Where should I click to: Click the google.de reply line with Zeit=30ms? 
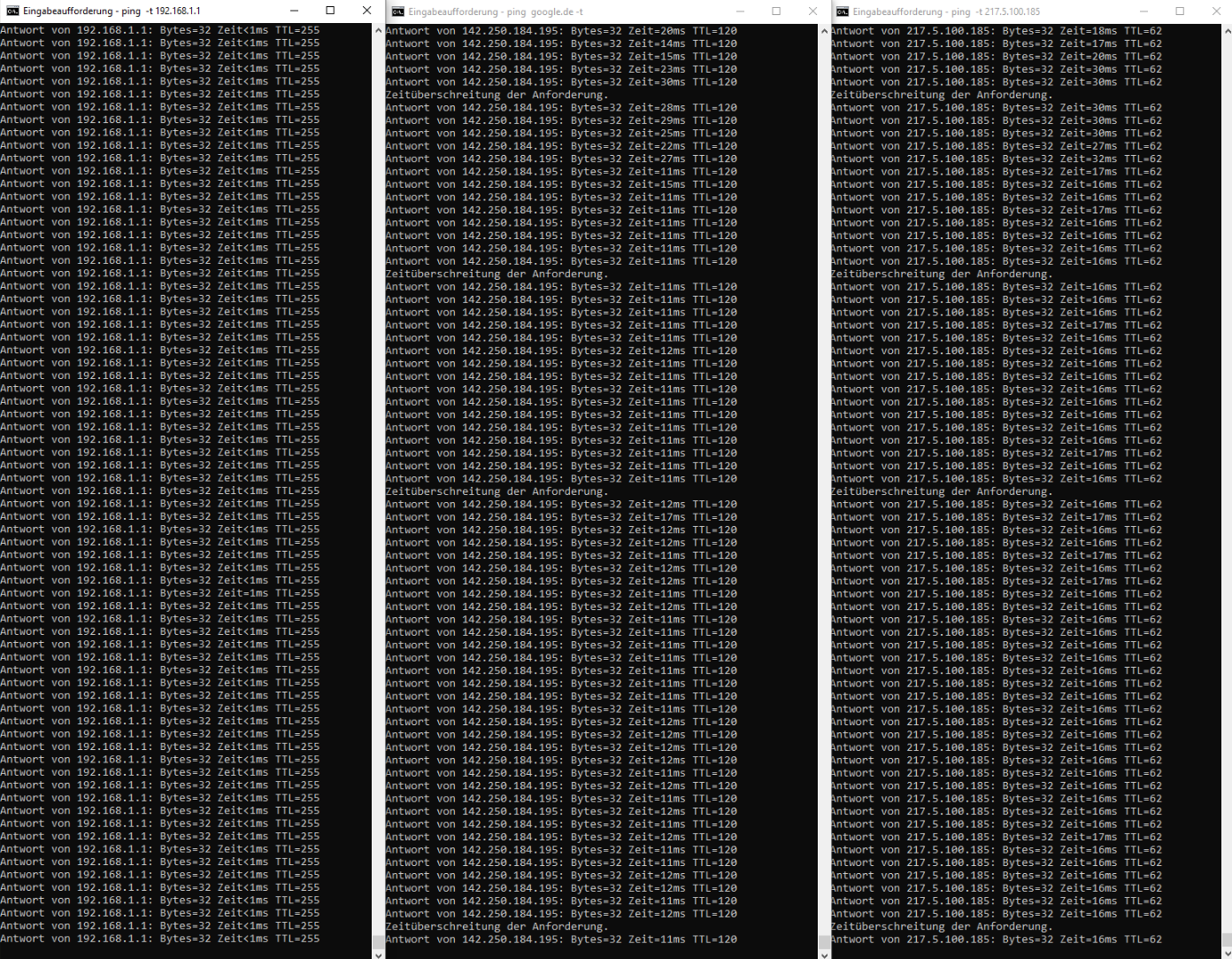pyautogui.click(x=561, y=82)
